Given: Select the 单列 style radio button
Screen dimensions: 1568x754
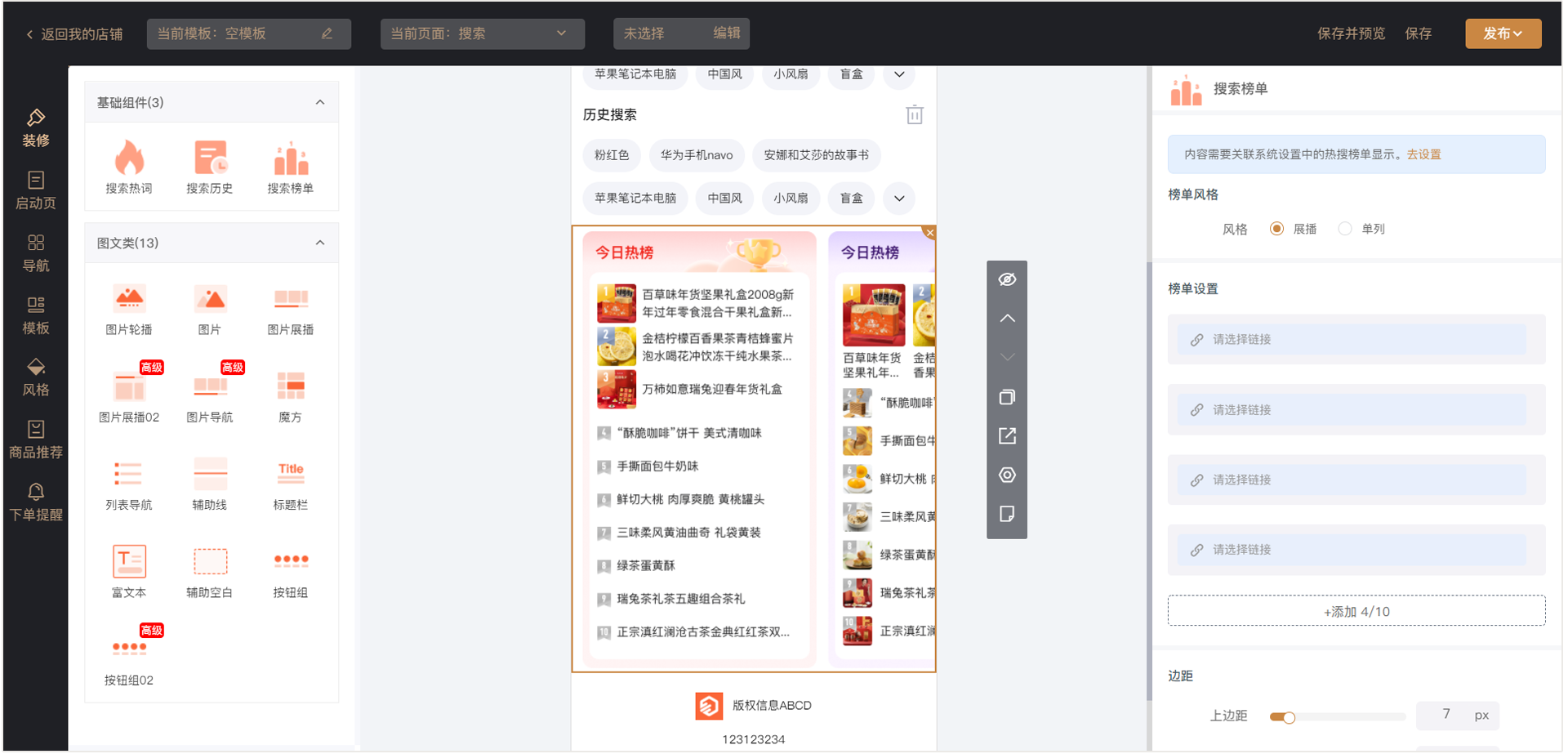Looking at the screenshot, I should pos(1345,229).
